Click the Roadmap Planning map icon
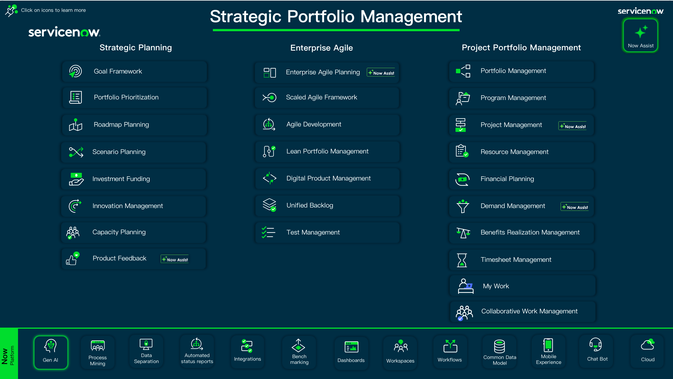 pyautogui.click(x=76, y=124)
